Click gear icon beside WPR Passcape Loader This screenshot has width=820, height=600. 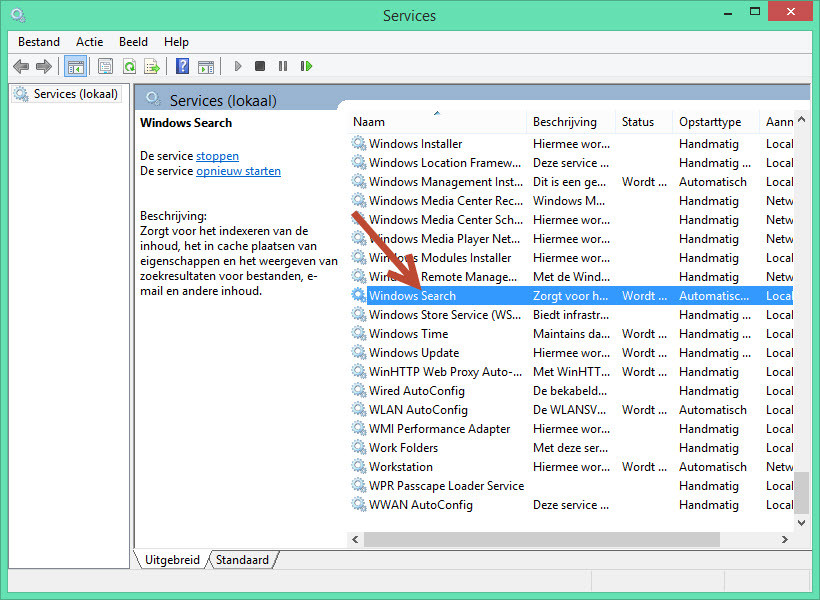click(359, 485)
